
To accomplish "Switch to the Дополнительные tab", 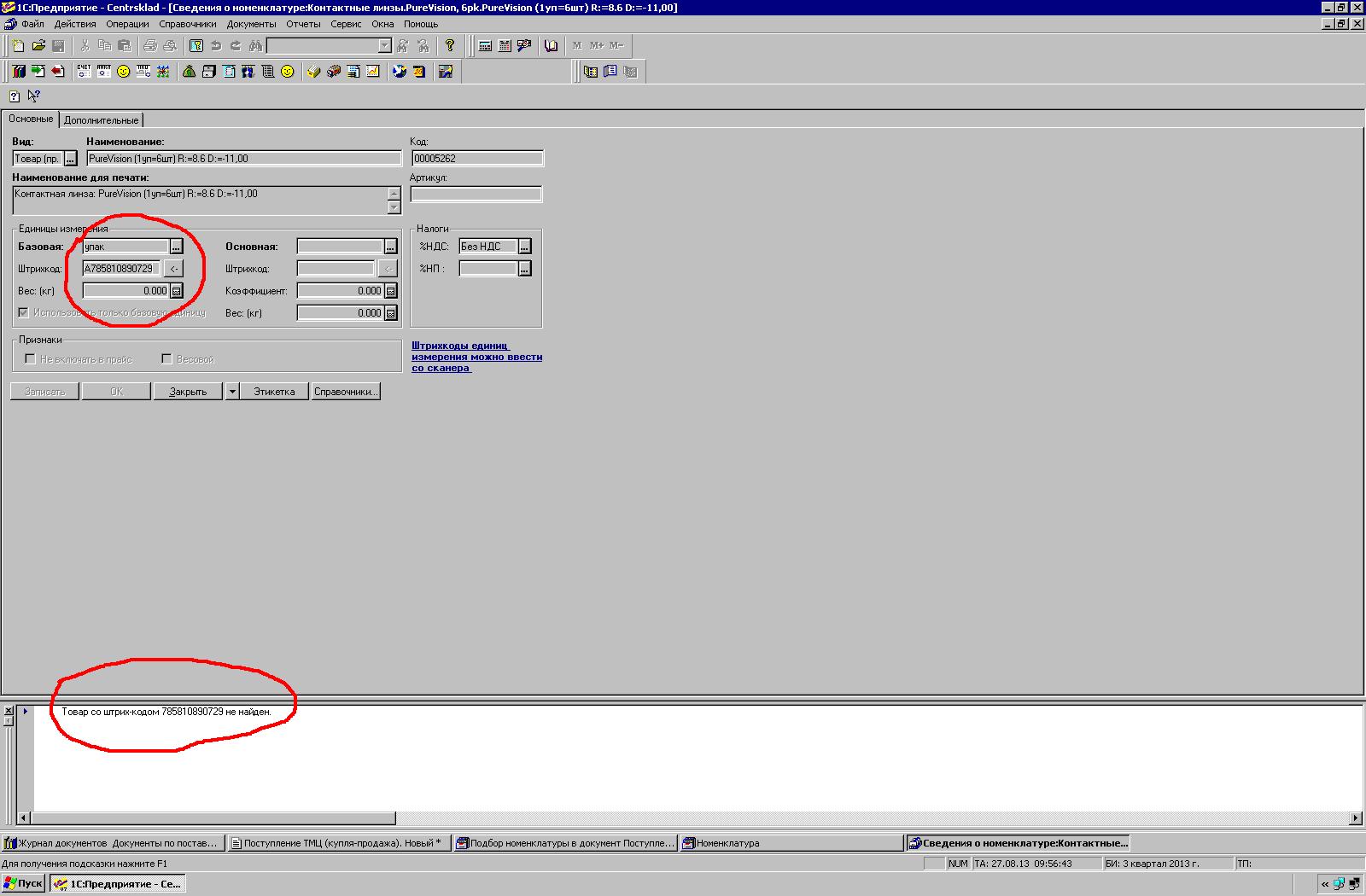I will (101, 120).
